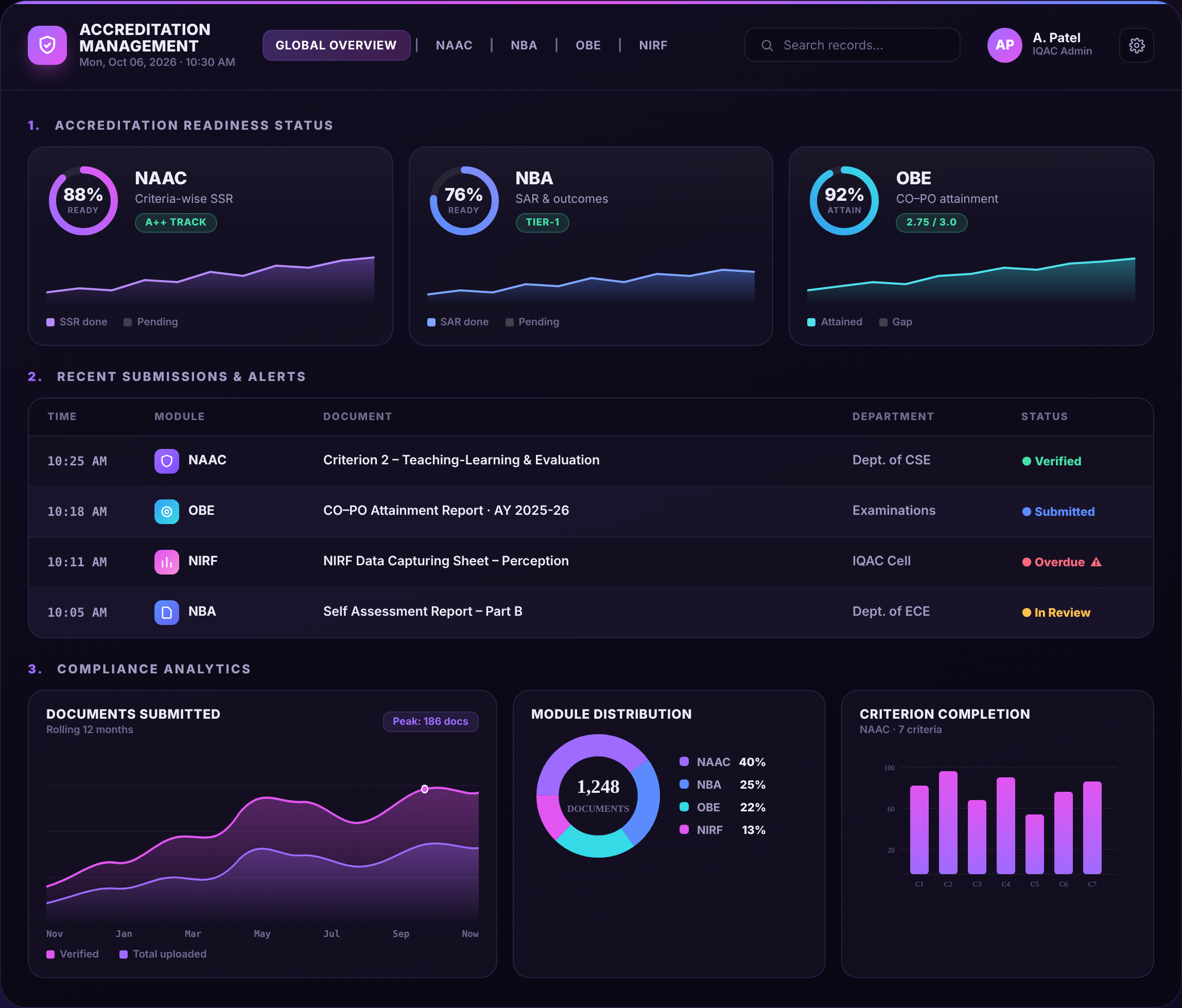Click the NBA 76% ready ring
Image resolution: width=1182 pixels, height=1008 pixels.
point(464,201)
